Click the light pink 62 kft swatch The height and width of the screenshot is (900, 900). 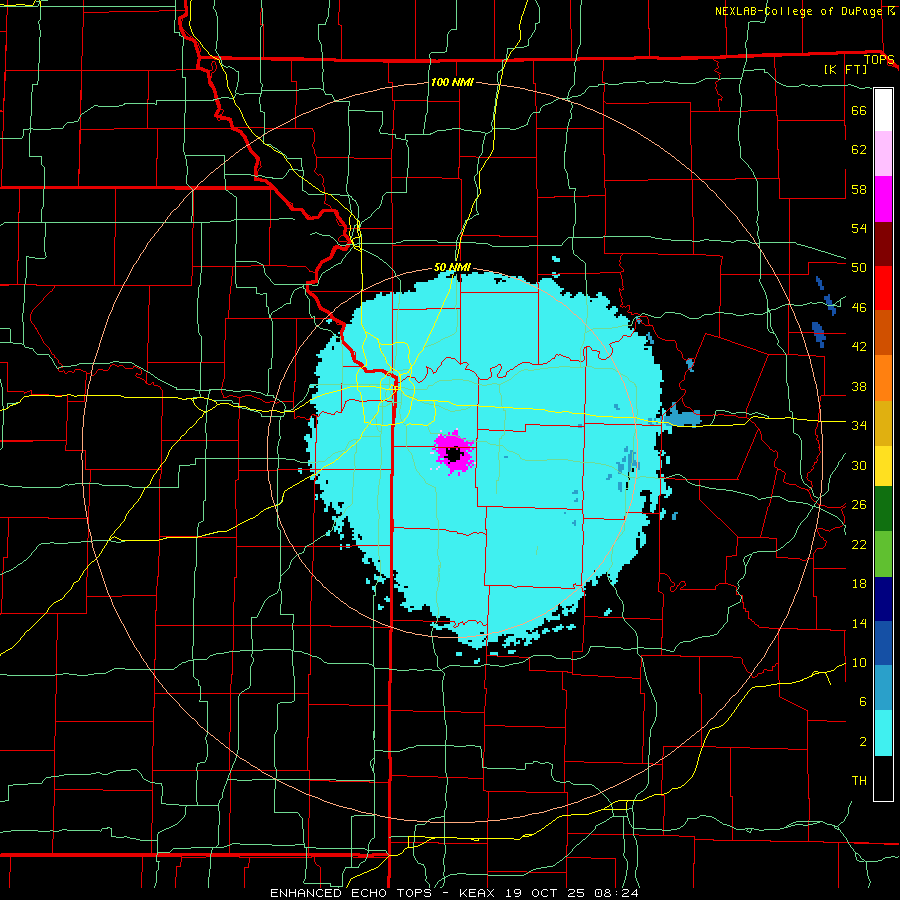click(883, 154)
